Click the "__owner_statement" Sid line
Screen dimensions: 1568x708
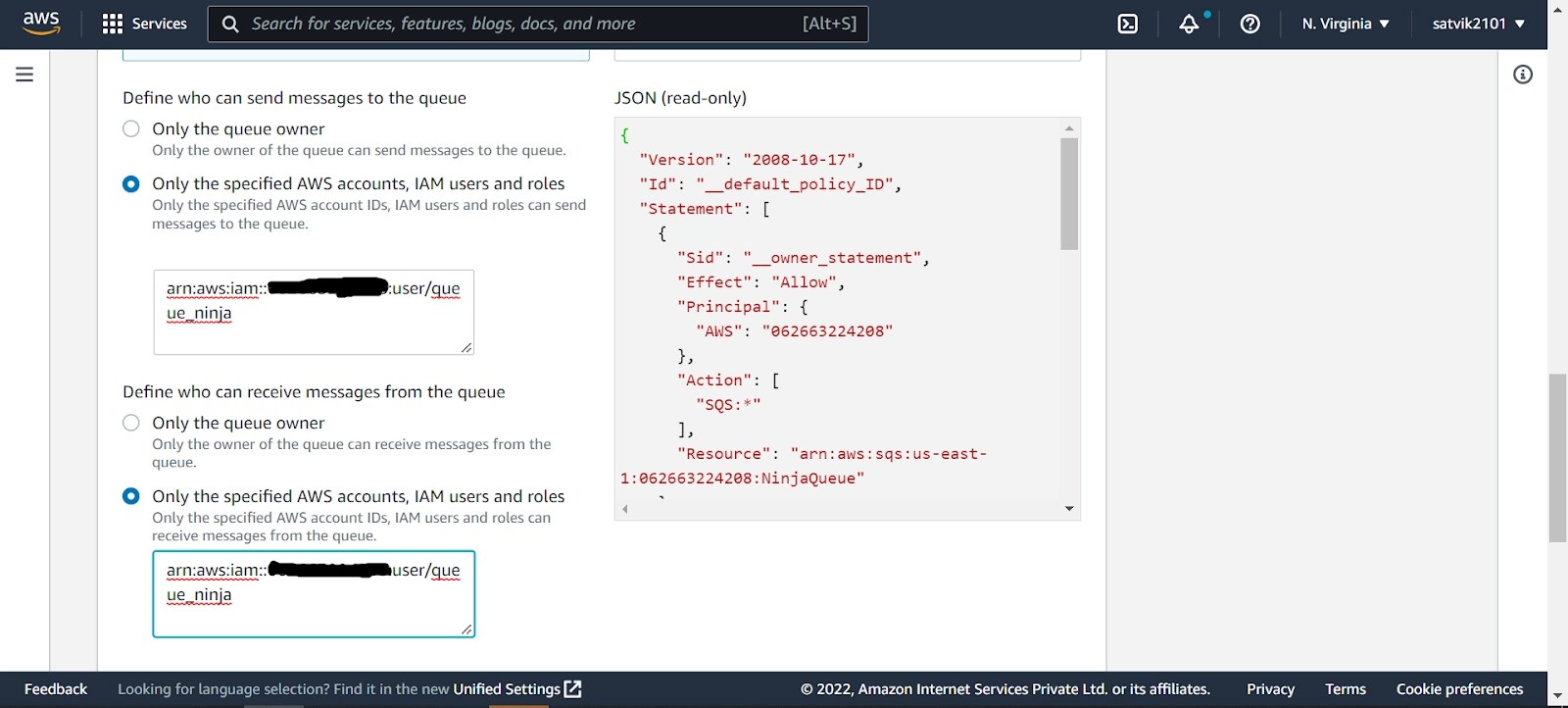804,258
